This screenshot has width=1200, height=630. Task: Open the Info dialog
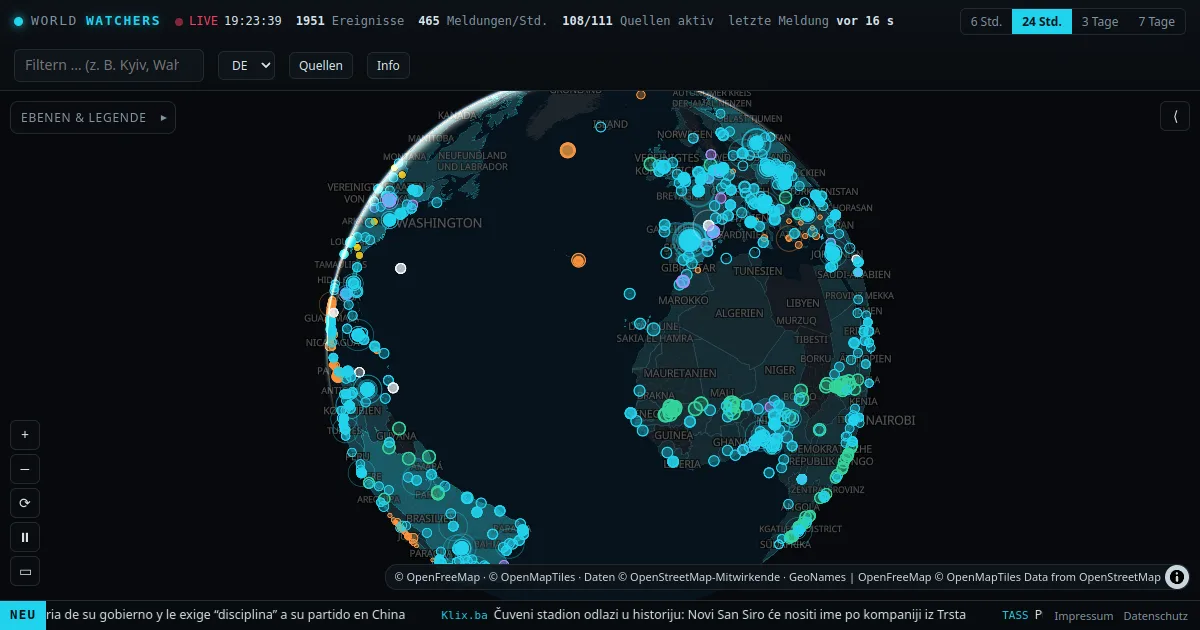point(388,65)
